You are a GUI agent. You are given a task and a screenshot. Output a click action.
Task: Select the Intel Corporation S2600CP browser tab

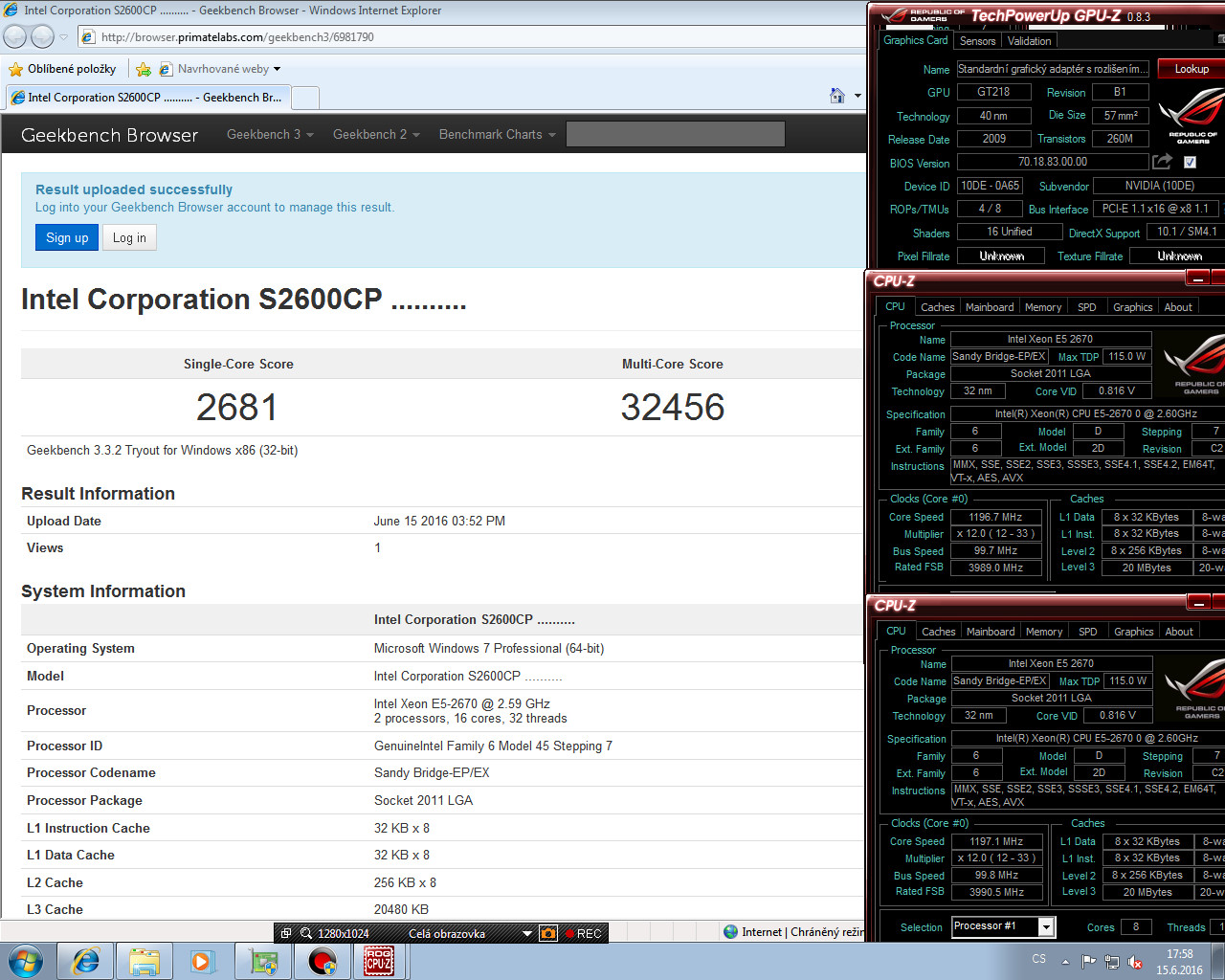tap(146, 98)
